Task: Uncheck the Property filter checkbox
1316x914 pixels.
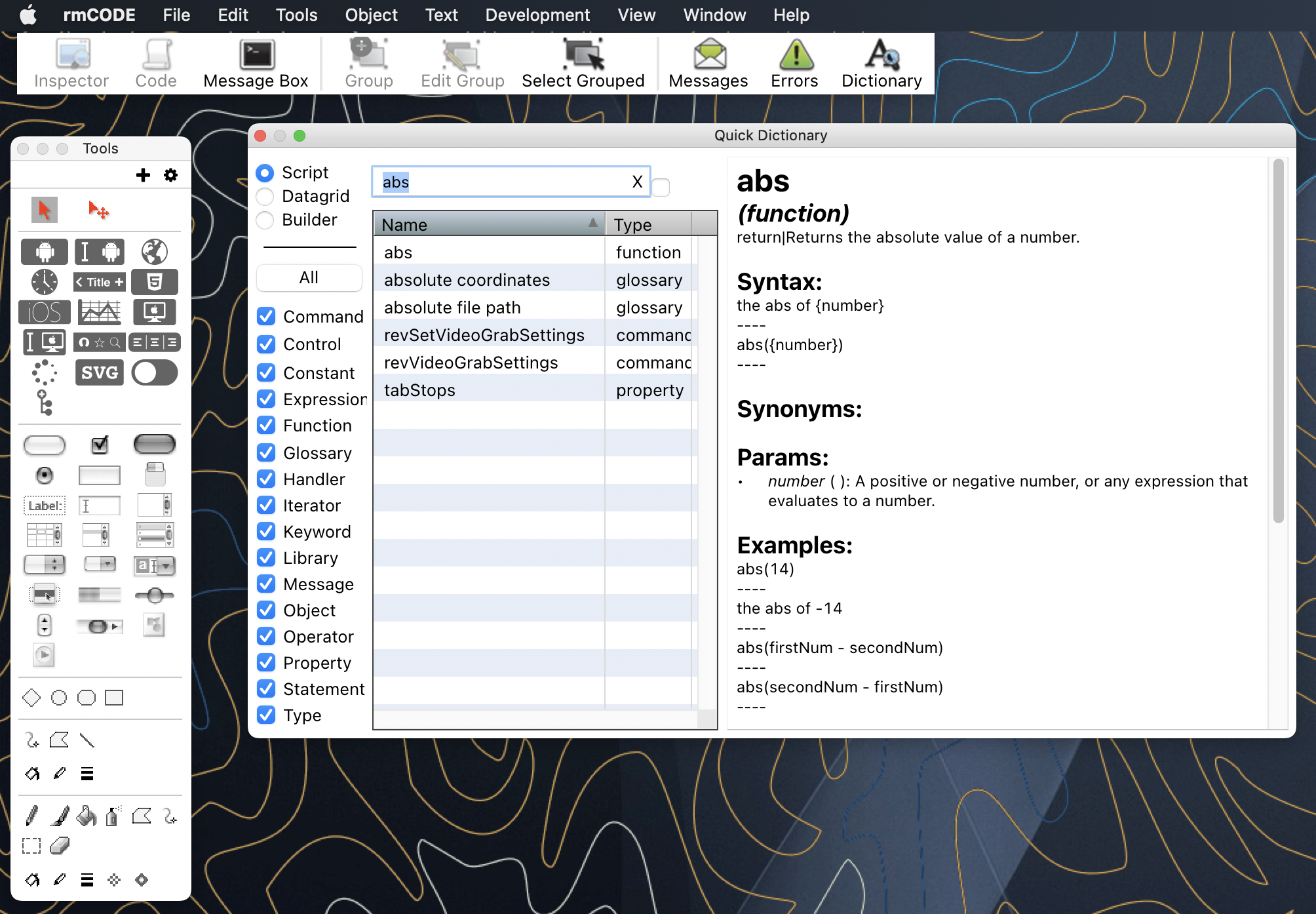Action: click(x=267, y=662)
